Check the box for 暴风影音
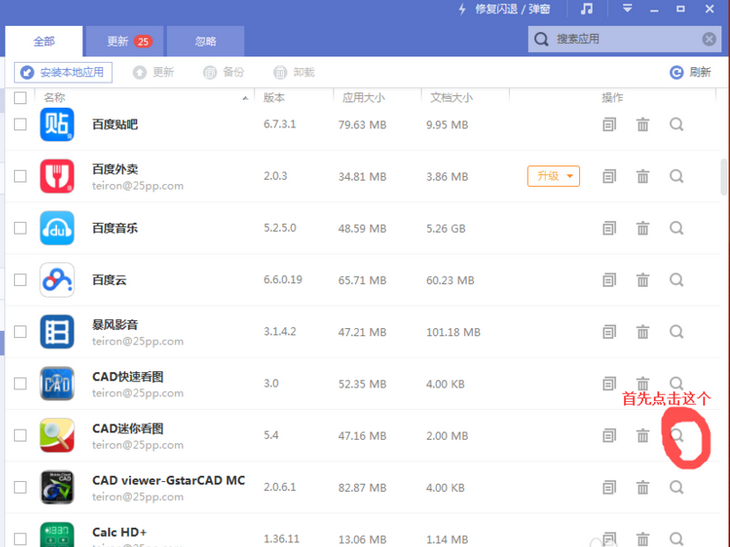The width and height of the screenshot is (730, 547). click(20, 332)
